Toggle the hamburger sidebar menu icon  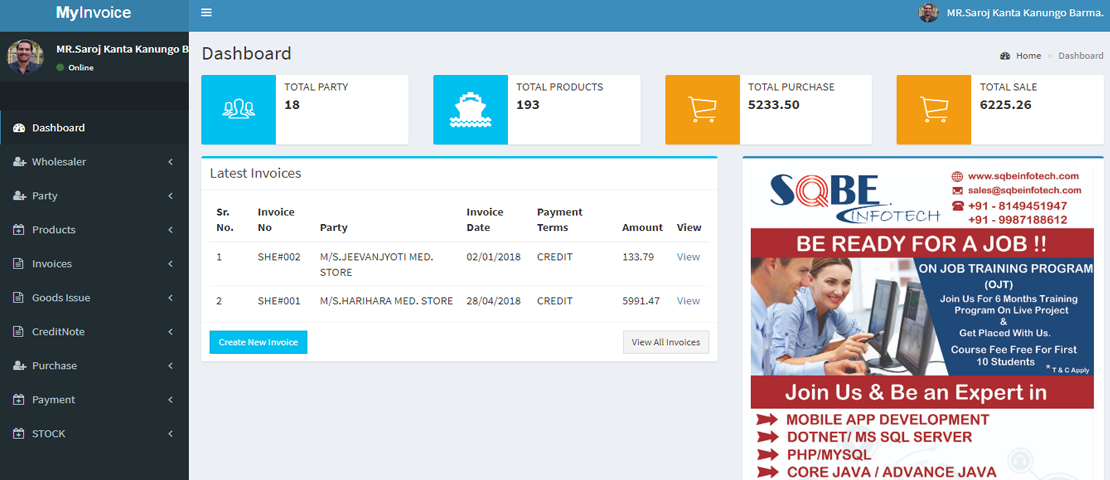[x=206, y=13]
